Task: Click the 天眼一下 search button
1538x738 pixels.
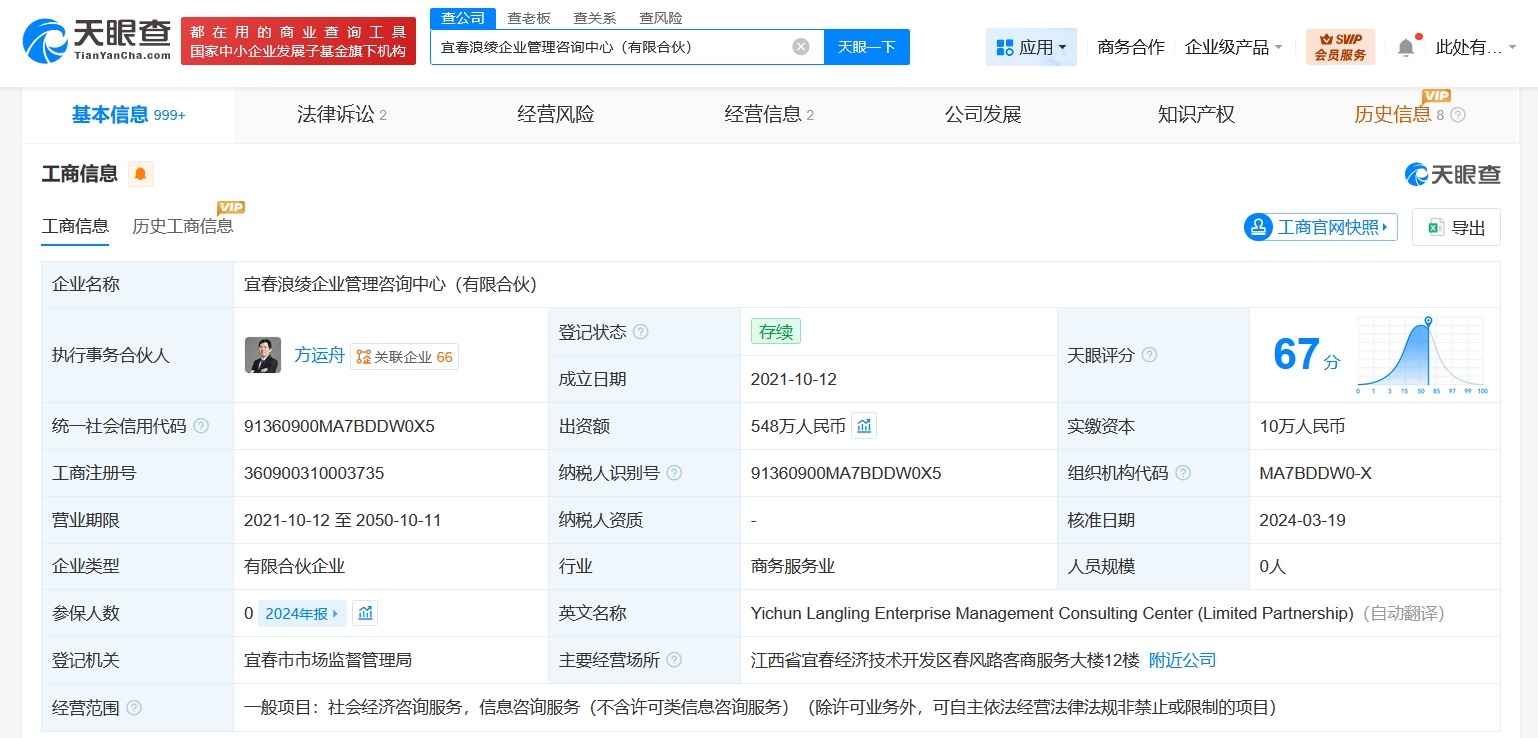Action: pyautogui.click(x=866, y=47)
